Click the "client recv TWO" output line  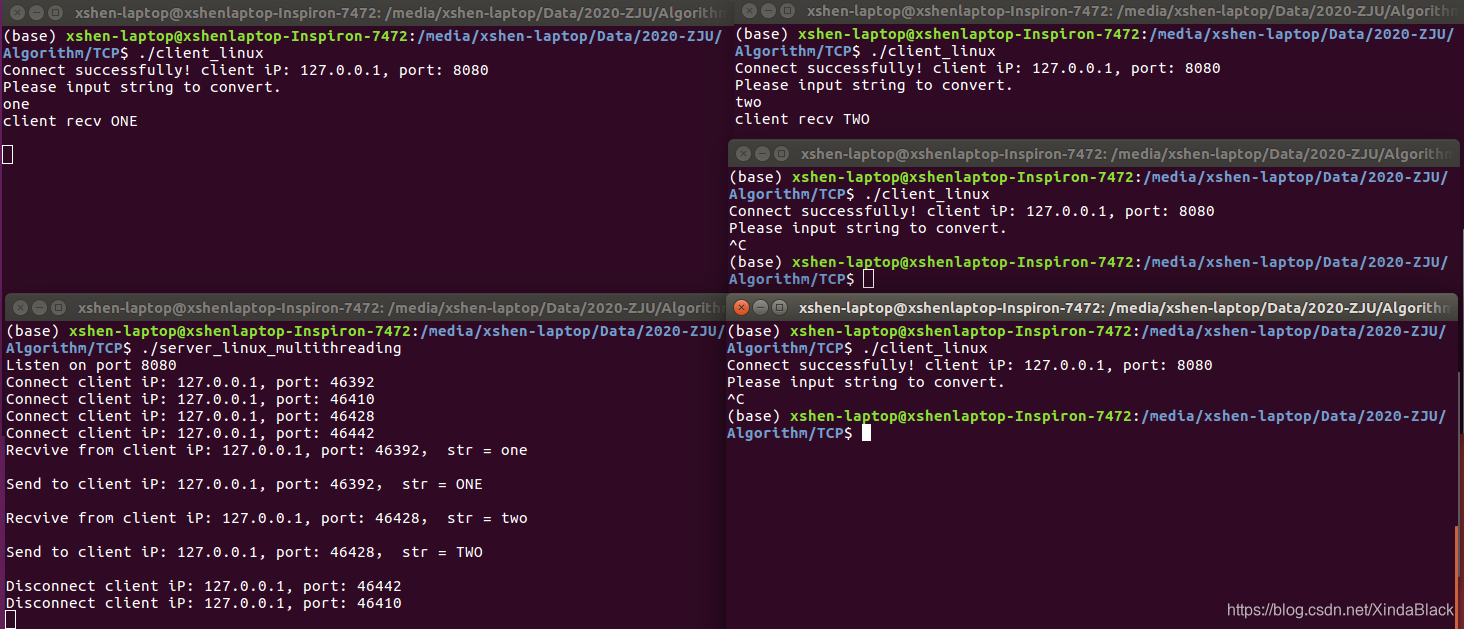(x=802, y=119)
